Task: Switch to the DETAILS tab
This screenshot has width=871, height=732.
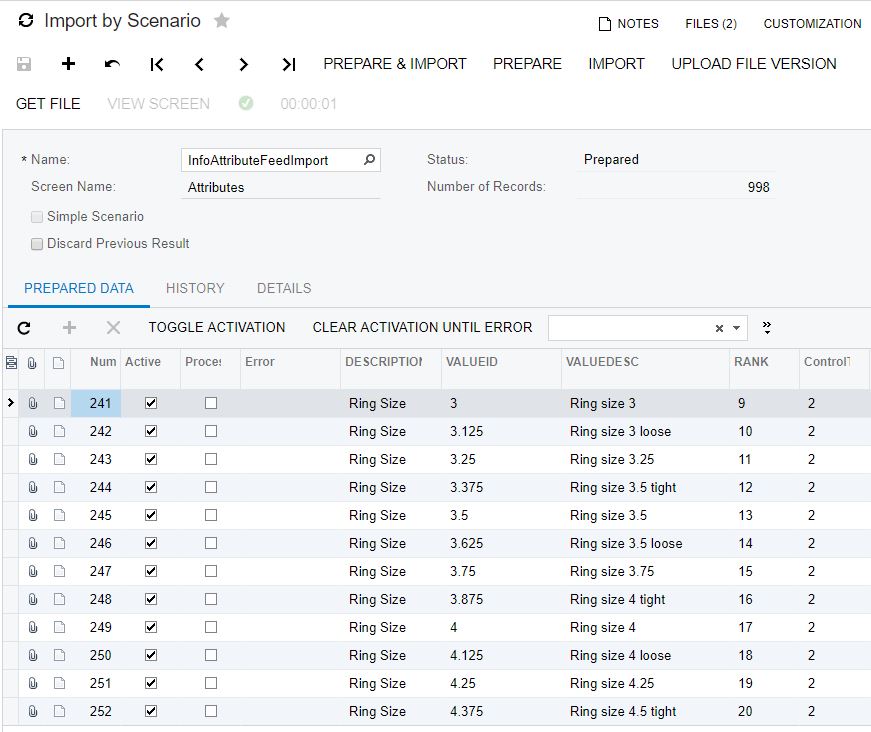Action: (284, 288)
